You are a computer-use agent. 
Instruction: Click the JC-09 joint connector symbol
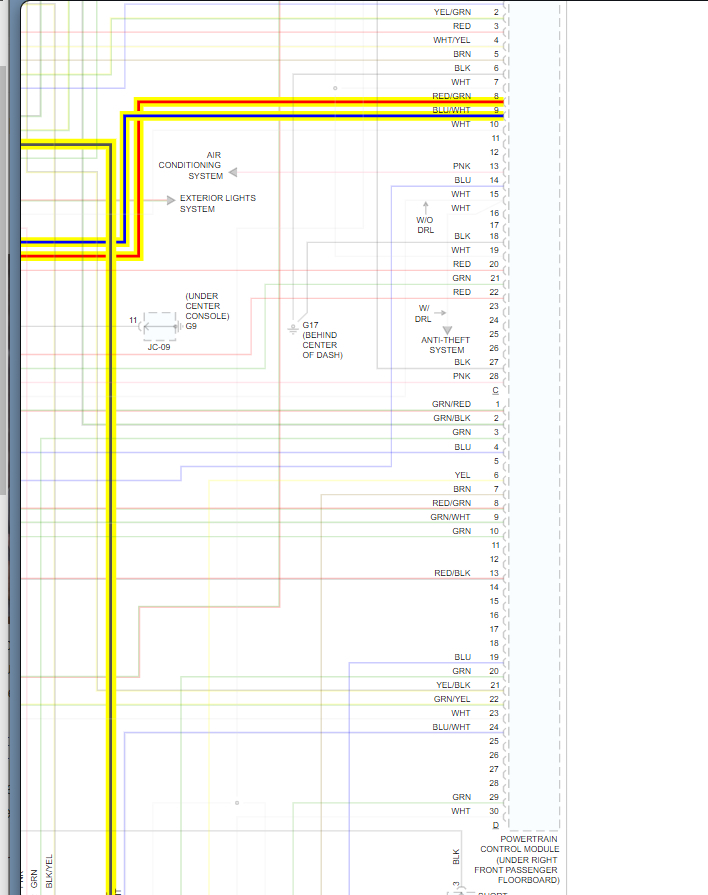pyautogui.click(x=159, y=326)
